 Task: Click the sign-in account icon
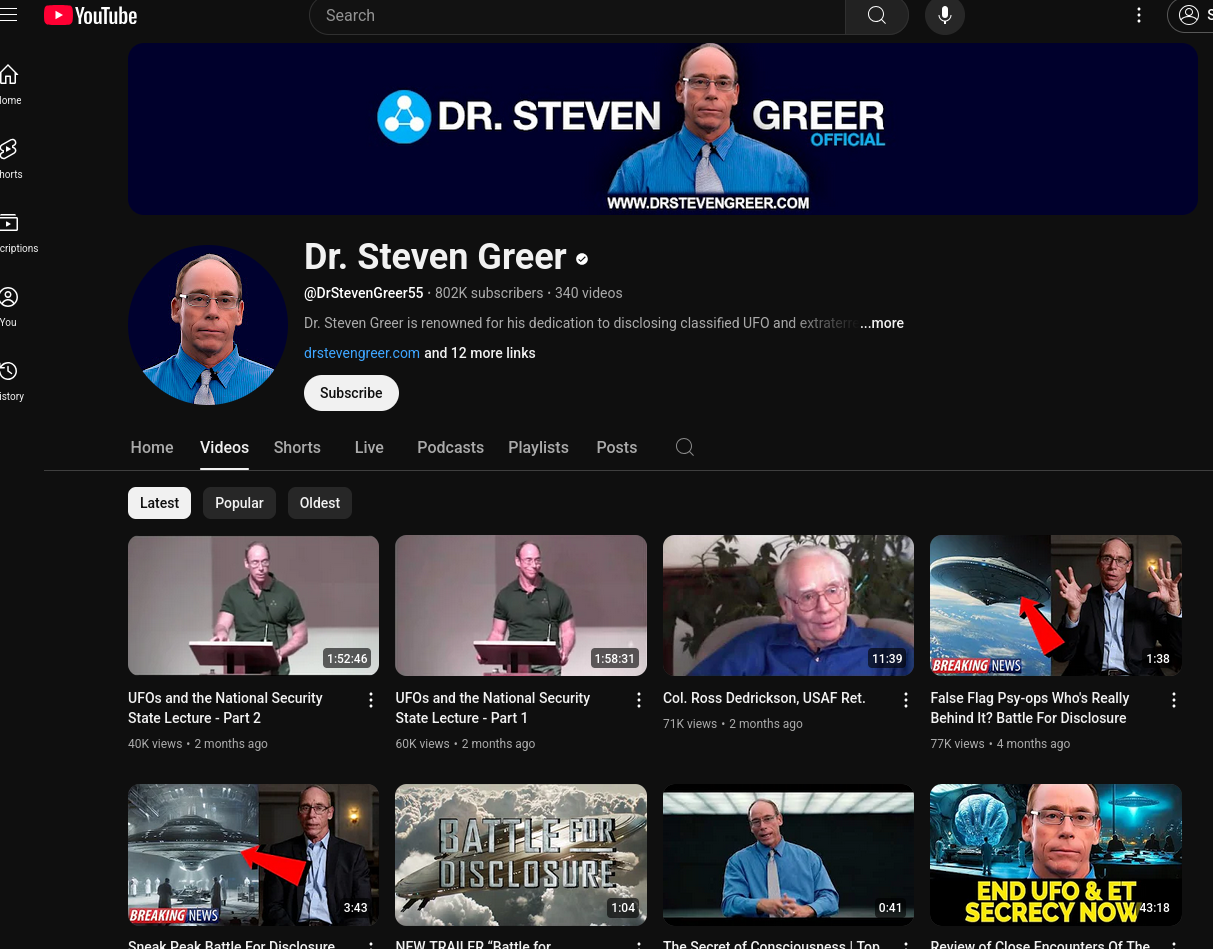click(x=1190, y=15)
